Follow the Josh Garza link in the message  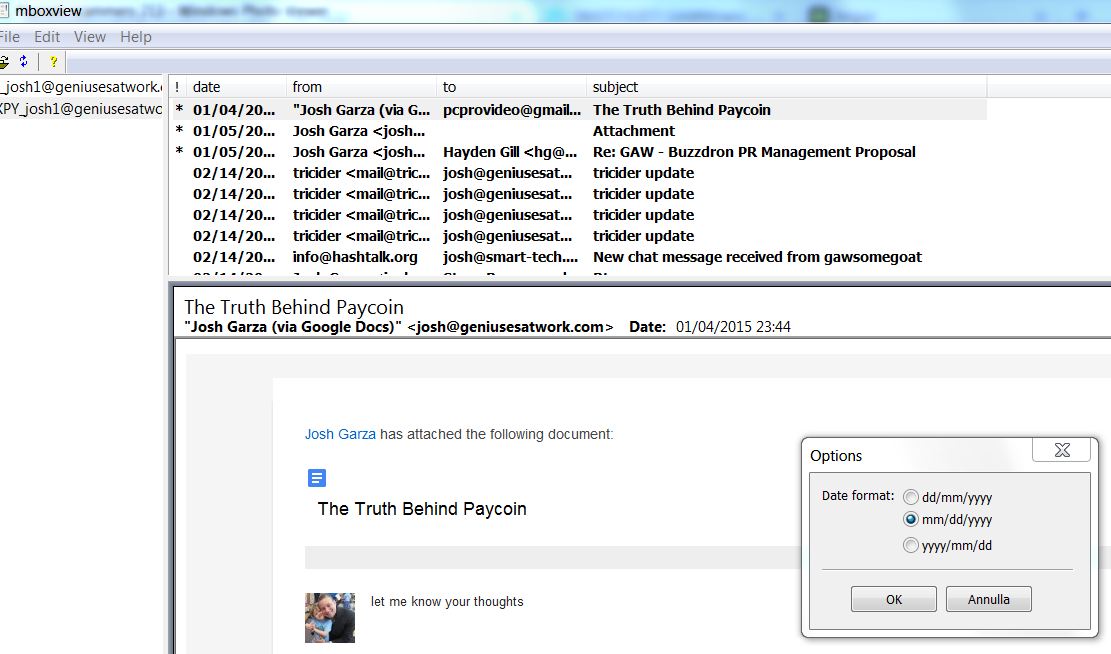340,434
